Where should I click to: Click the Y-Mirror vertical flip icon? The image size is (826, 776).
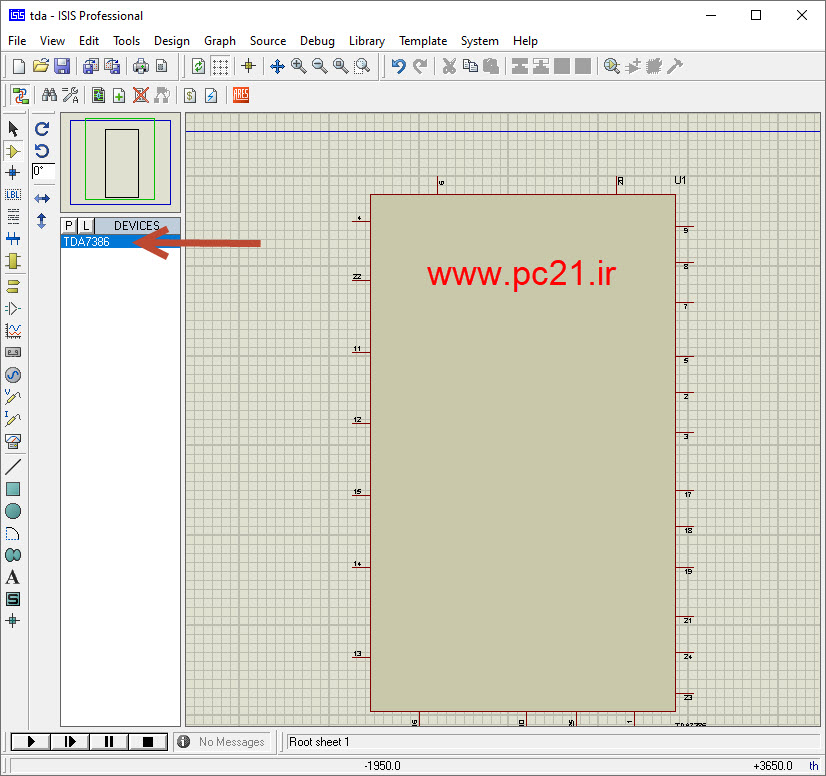(x=42, y=221)
